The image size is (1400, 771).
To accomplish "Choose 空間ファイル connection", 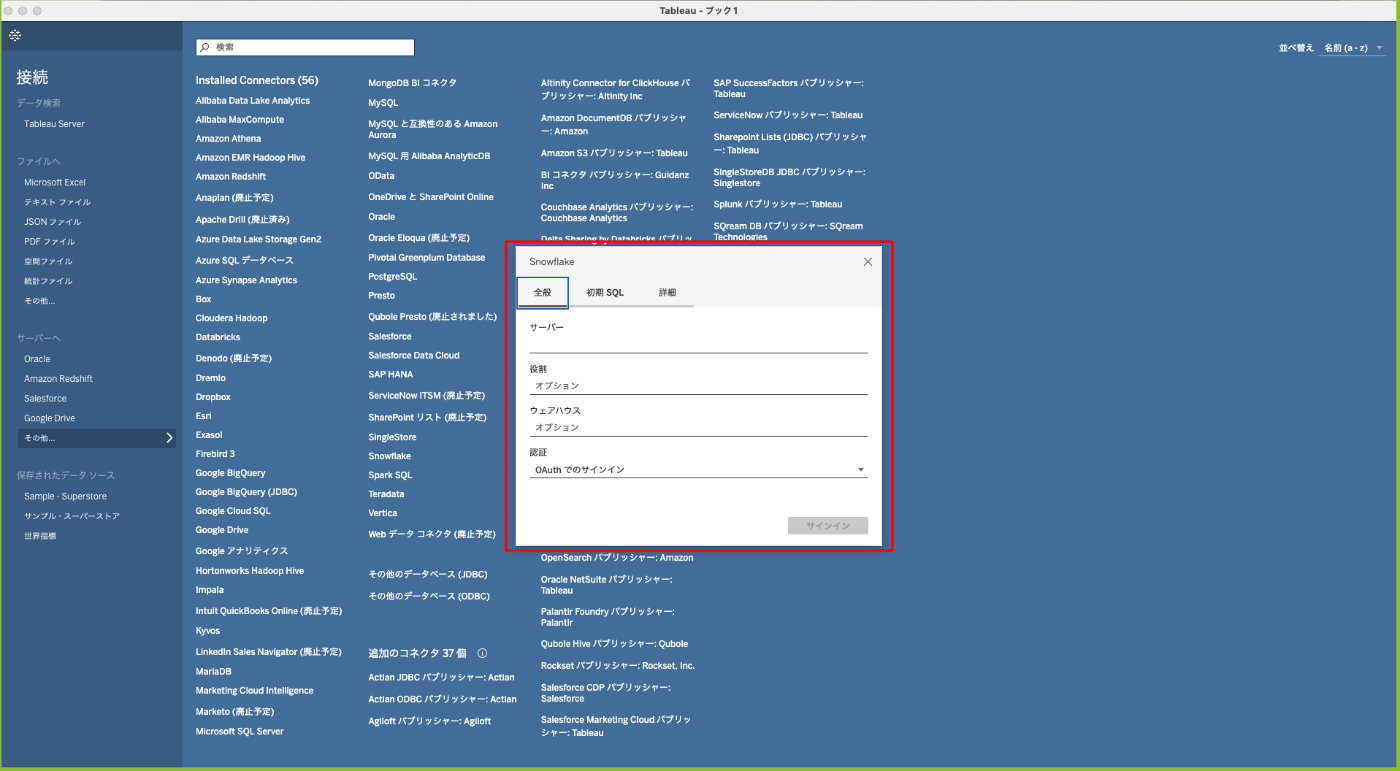I will [x=48, y=261].
